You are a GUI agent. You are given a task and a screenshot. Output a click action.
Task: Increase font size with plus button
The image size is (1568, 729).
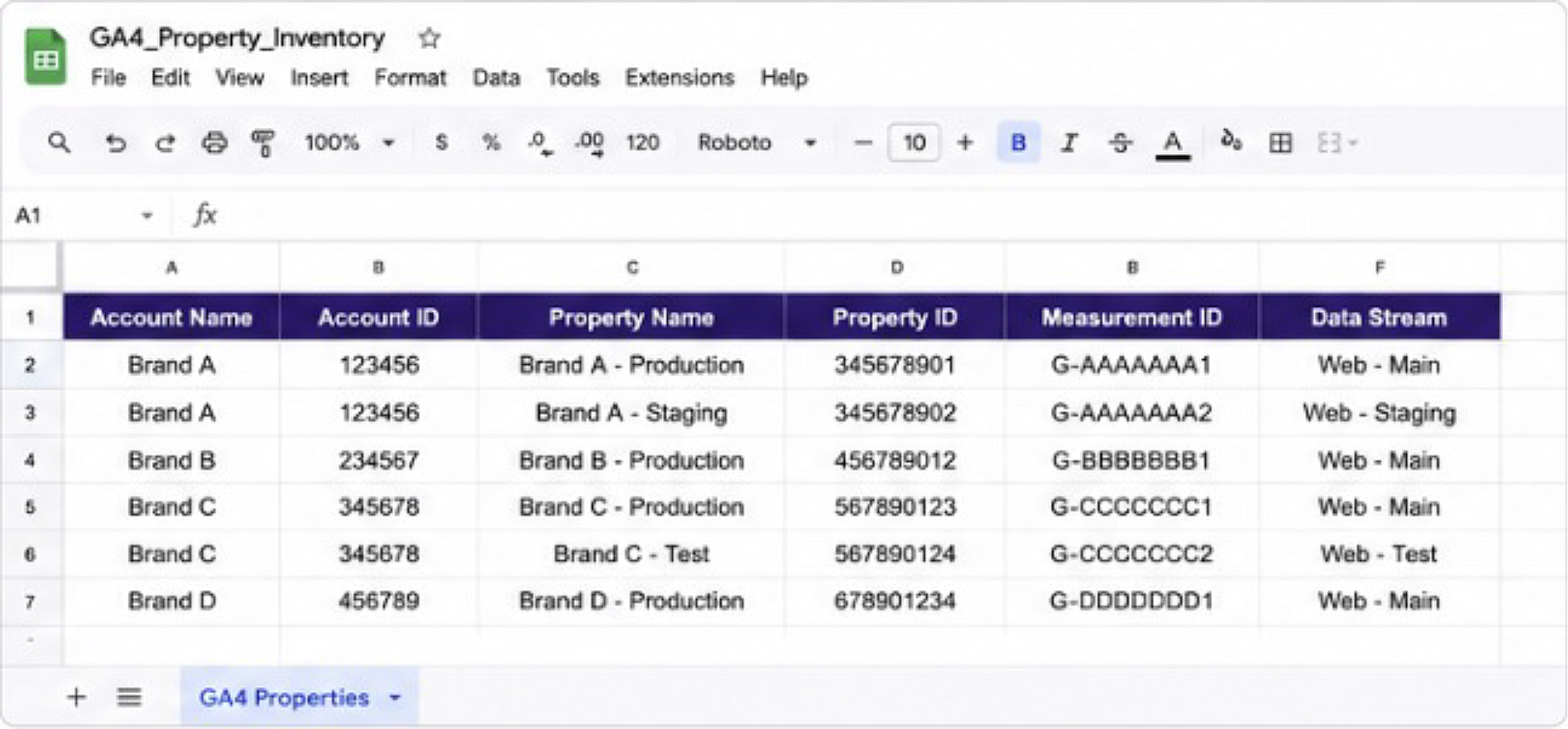(x=965, y=143)
